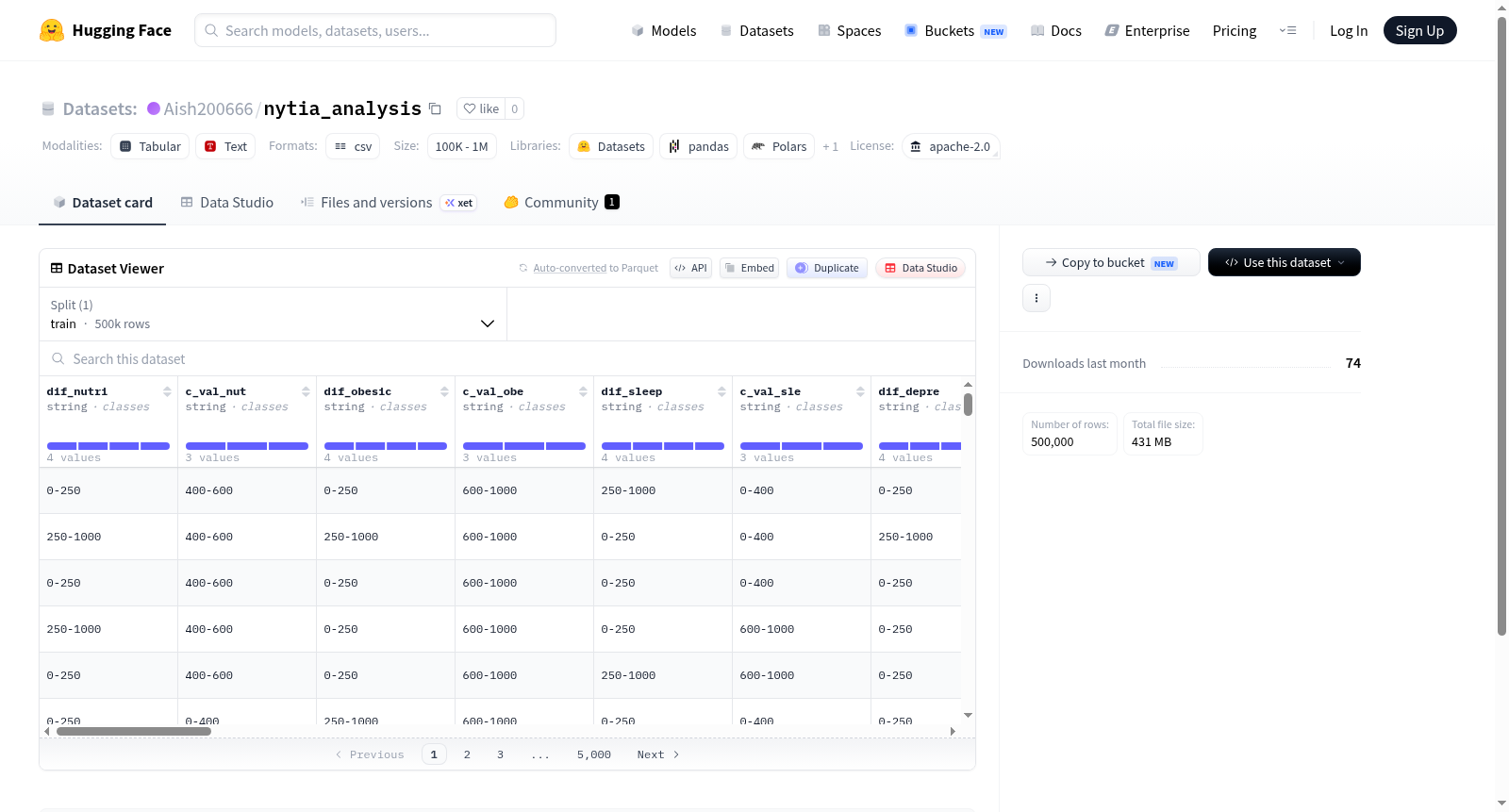Go to Models in top navigation
1509x812 pixels.
pos(664,31)
